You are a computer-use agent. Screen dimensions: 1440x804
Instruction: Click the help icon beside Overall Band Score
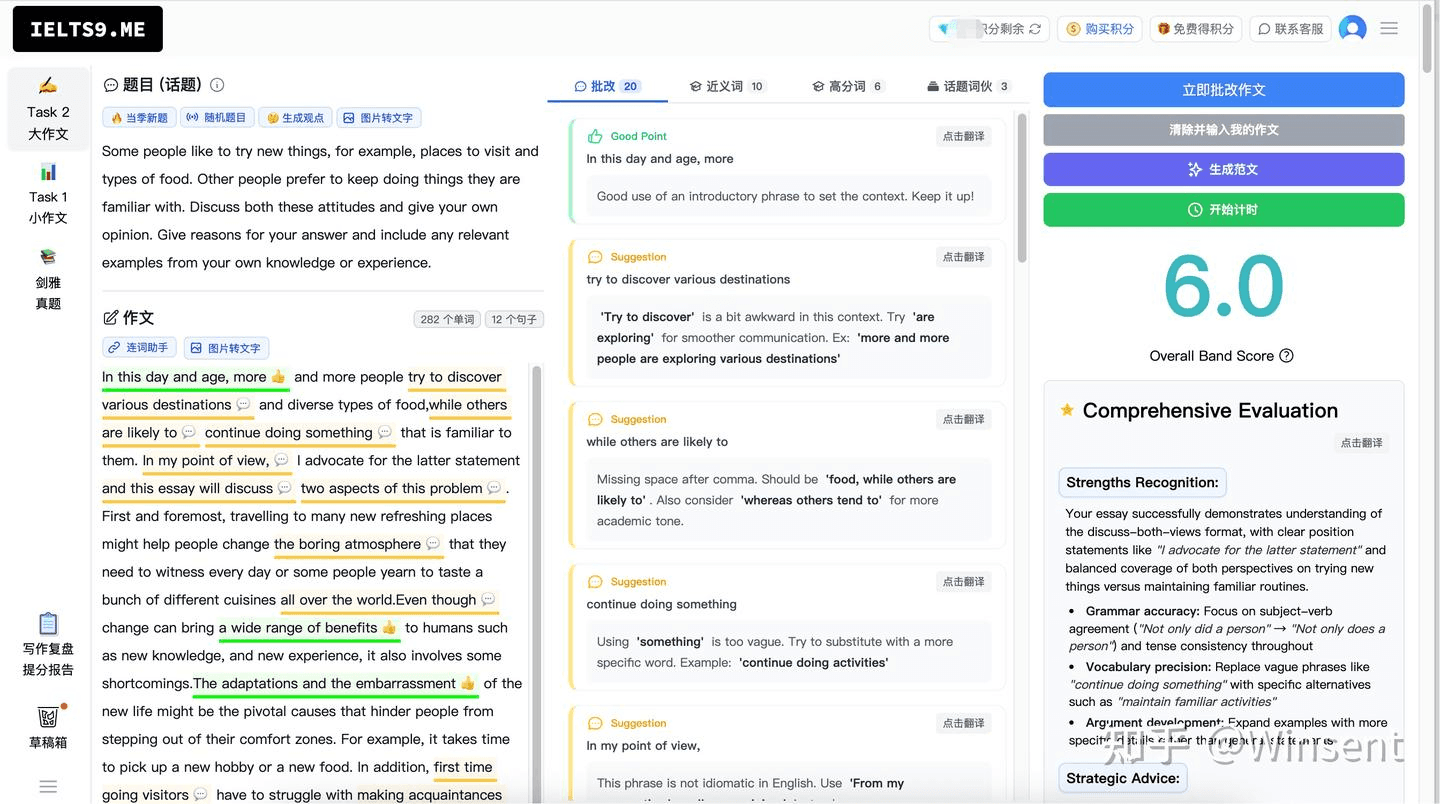click(1286, 356)
